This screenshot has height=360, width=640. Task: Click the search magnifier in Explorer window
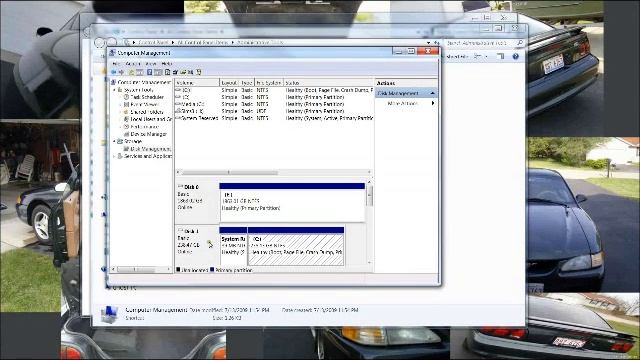tap(520, 42)
